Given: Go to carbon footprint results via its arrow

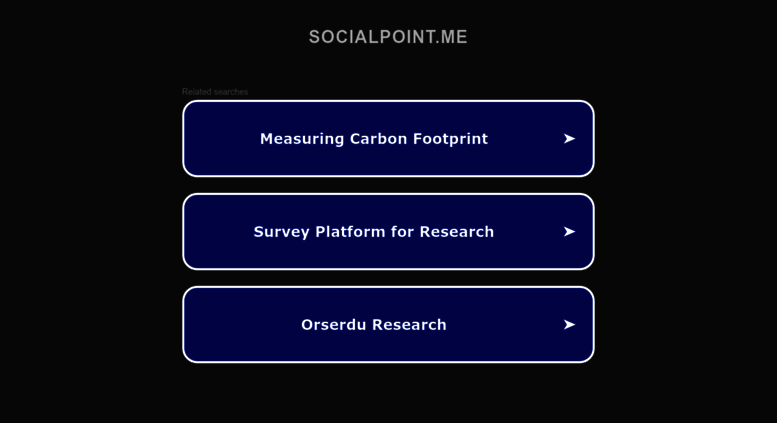Looking at the screenshot, I should 569,139.
